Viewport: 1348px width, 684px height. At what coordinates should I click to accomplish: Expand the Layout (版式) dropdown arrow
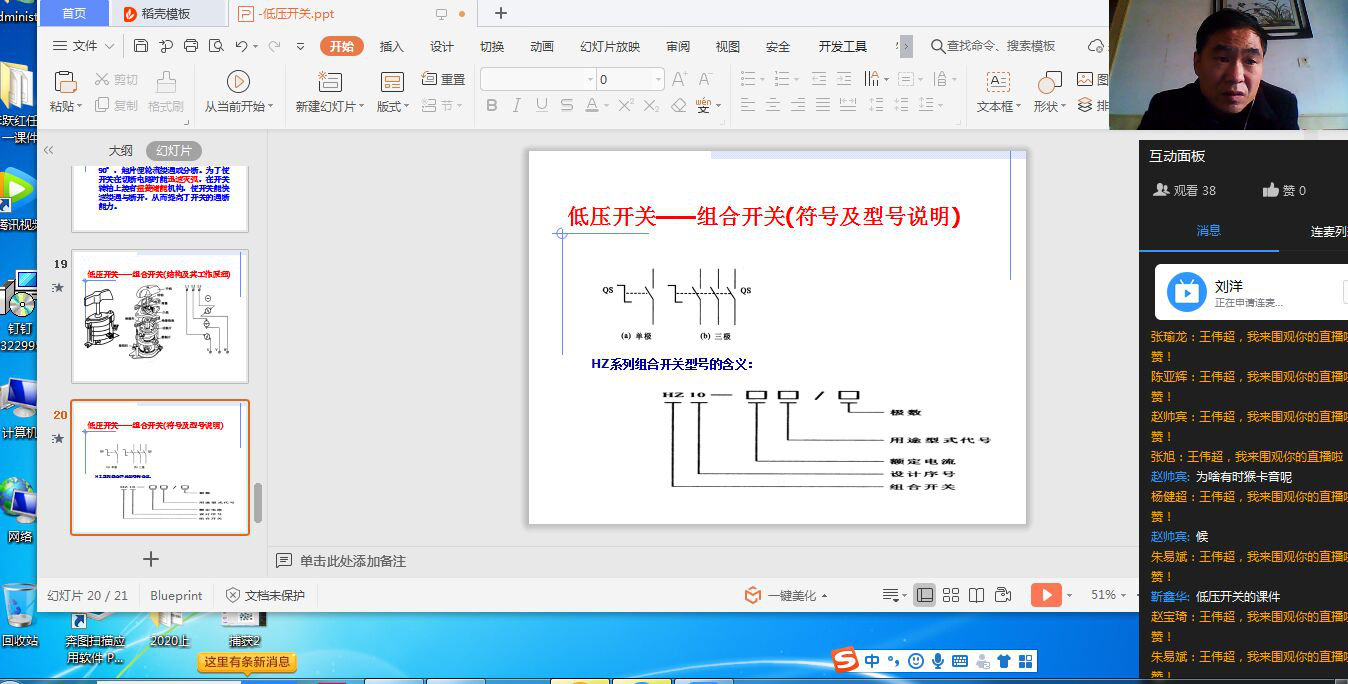pyautogui.click(x=406, y=106)
